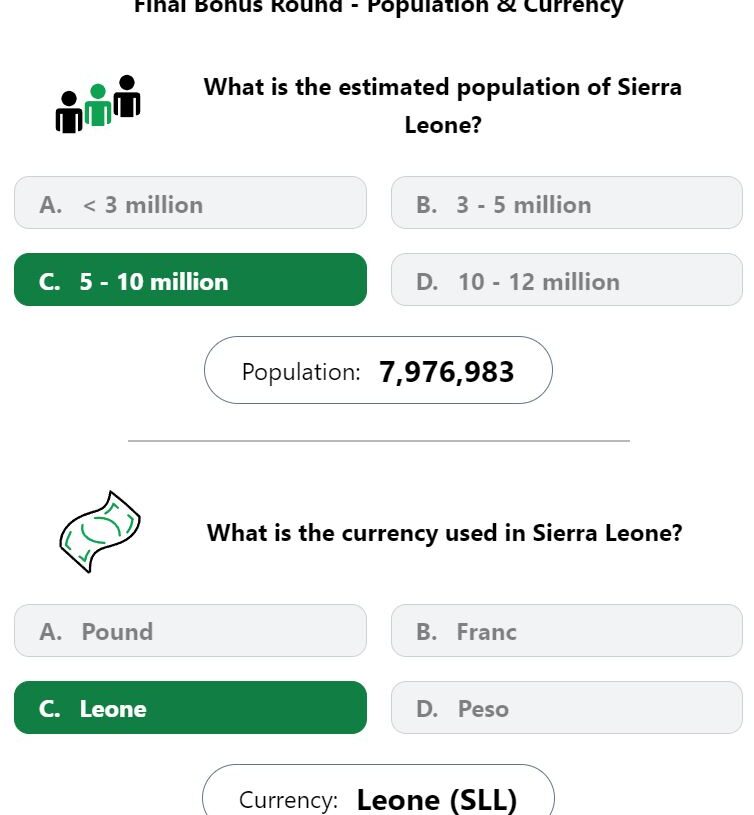Click the 7,976,983 population number
This screenshot has width=754, height=815.
[x=446, y=372]
